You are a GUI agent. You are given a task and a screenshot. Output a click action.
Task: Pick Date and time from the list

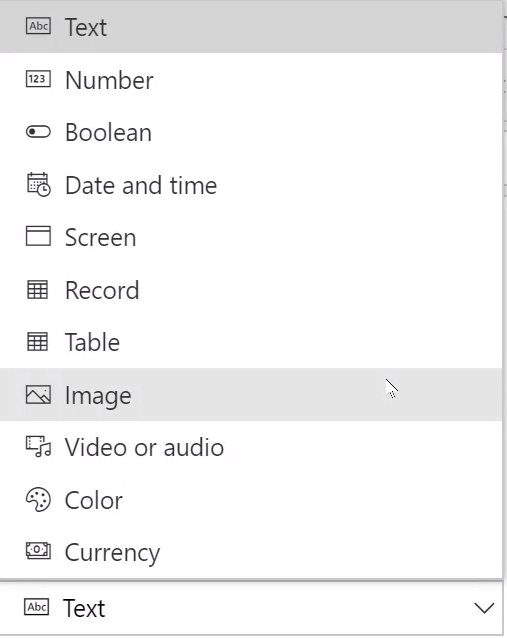(x=251, y=185)
